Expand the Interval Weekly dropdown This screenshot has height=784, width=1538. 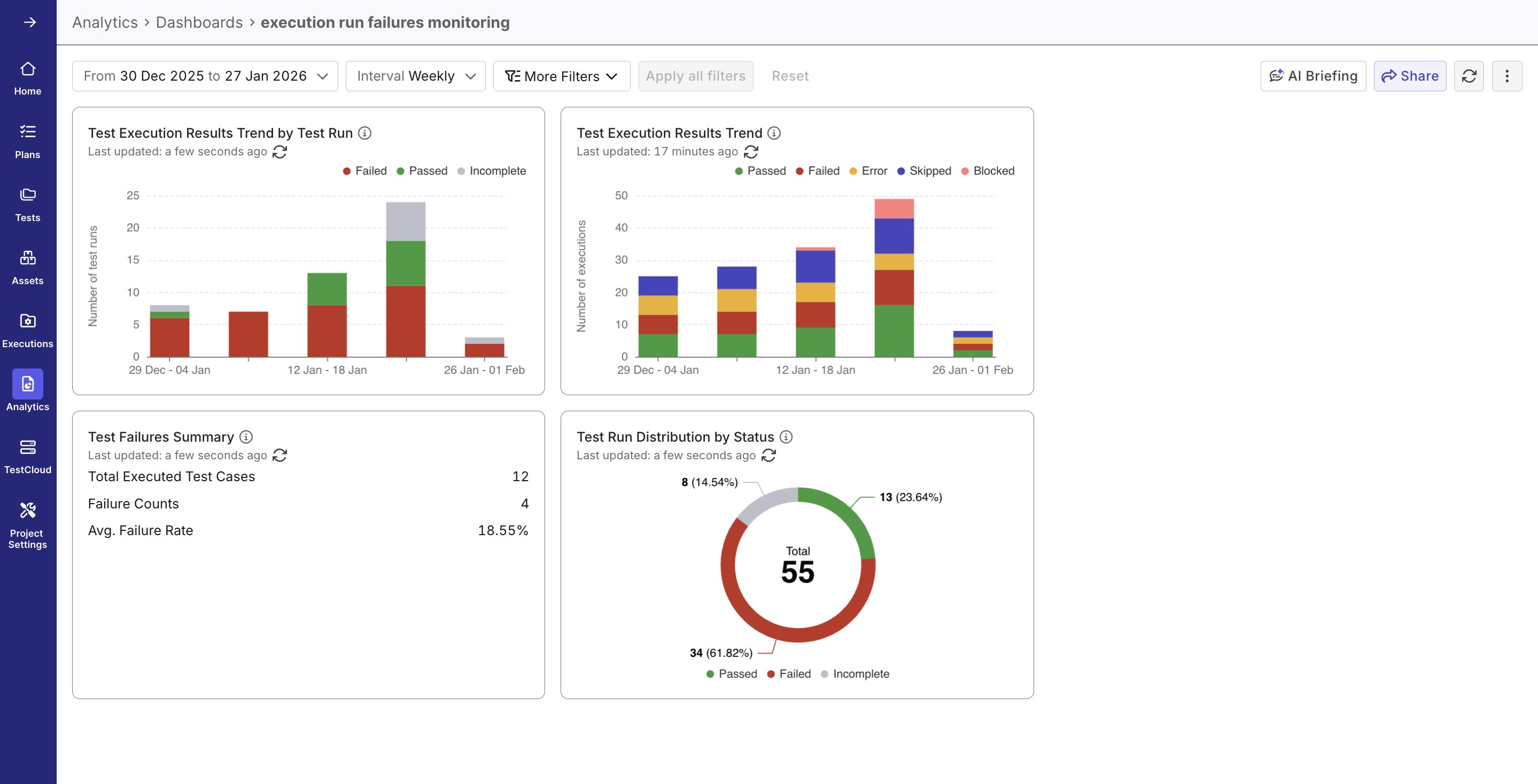point(415,76)
